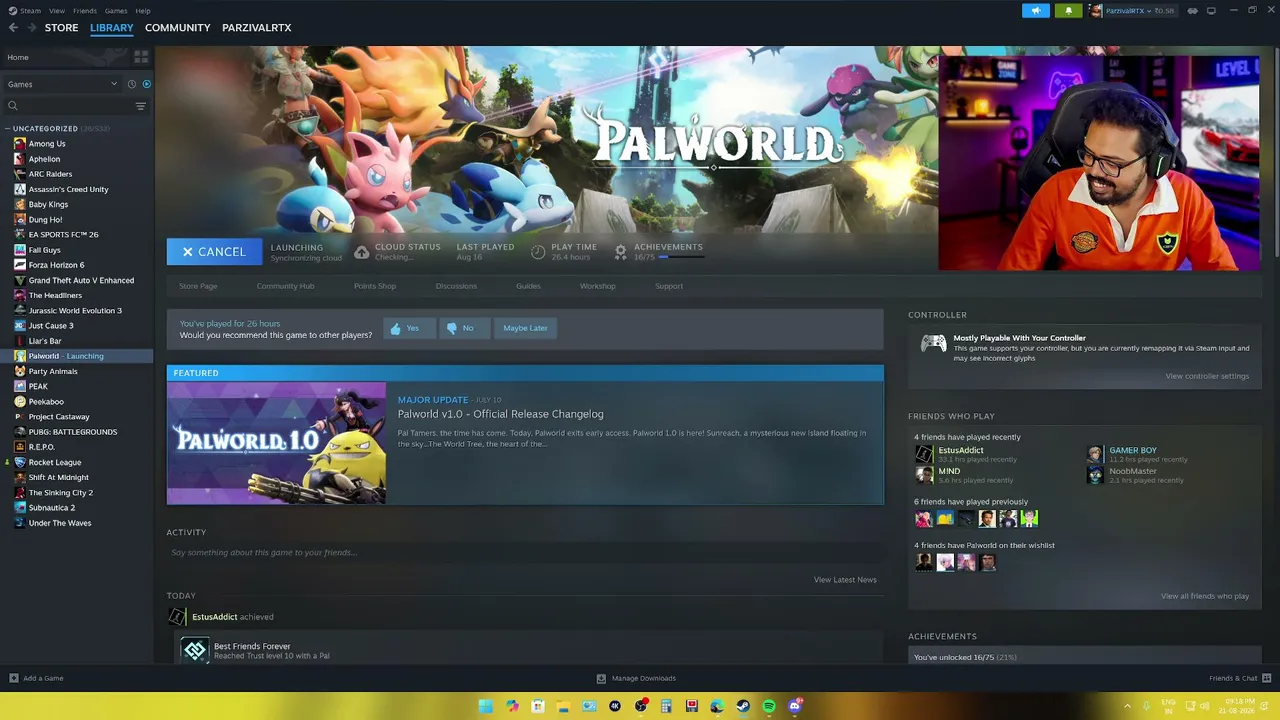Open Palworld Guides
Image resolution: width=1280 pixels, height=720 pixels.
click(528, 286)
